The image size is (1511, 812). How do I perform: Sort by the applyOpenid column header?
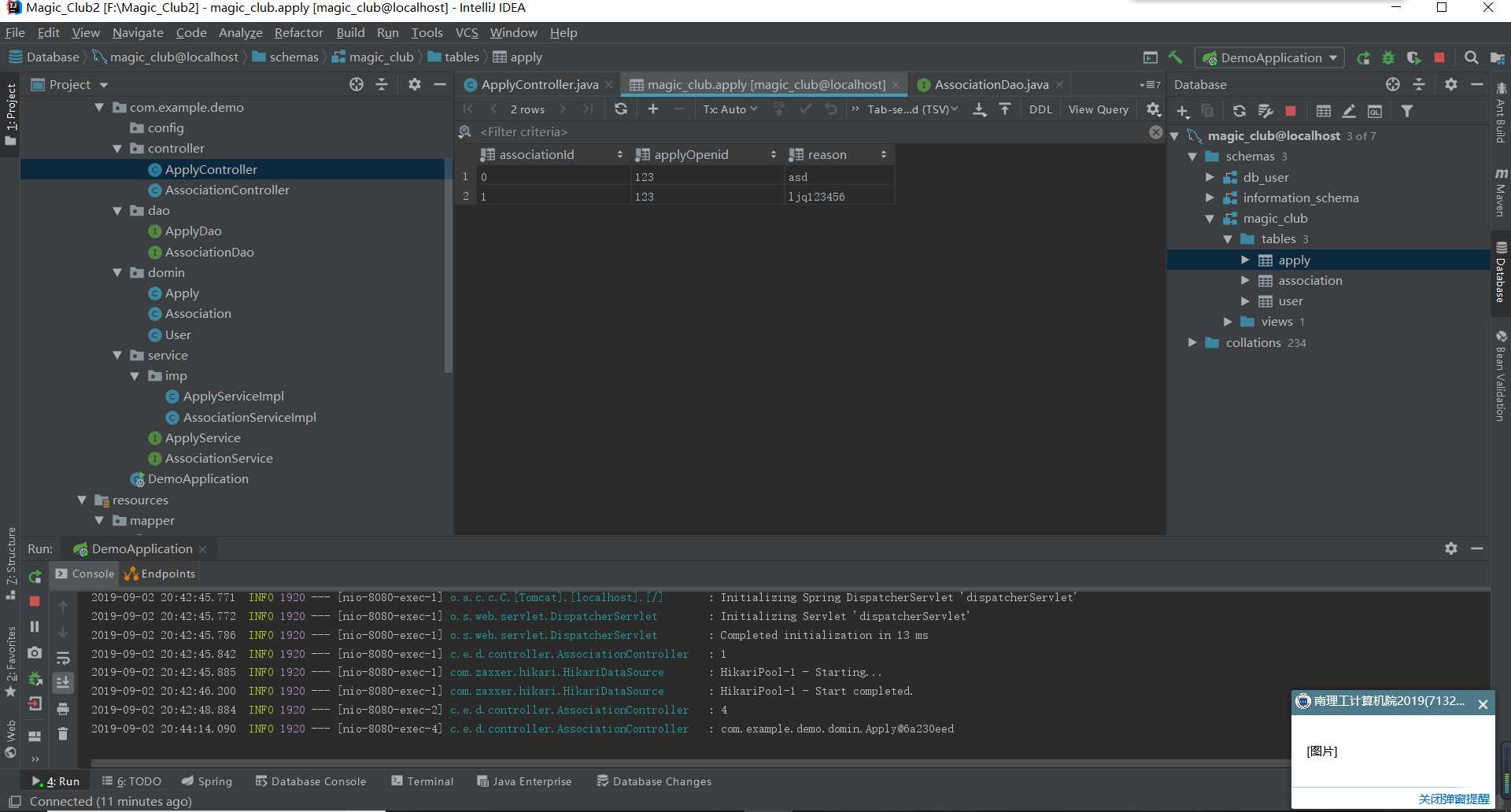706,155
